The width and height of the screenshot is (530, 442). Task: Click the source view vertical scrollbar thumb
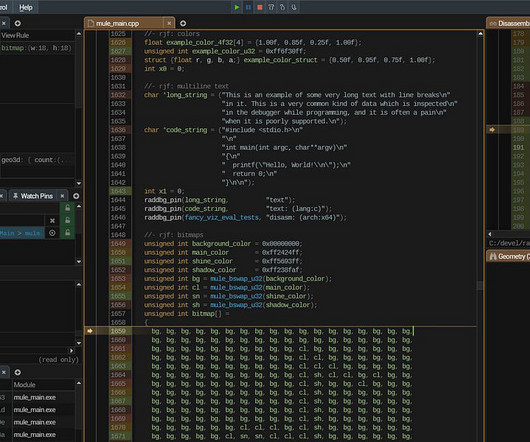480,286
